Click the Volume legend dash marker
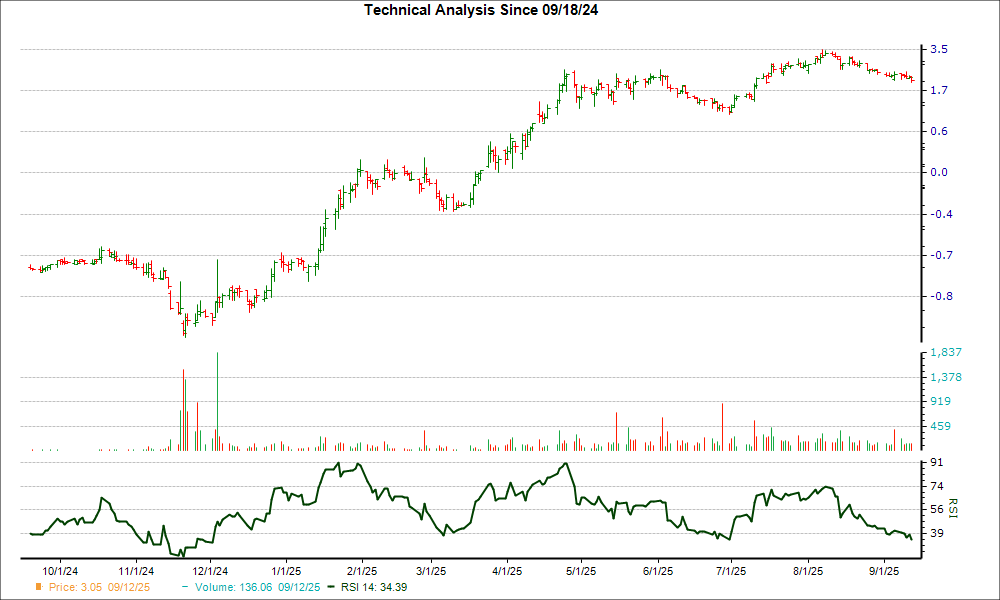Image resolution: width=1000 pixels, height=600 pixels. click(x=187, y=587)
